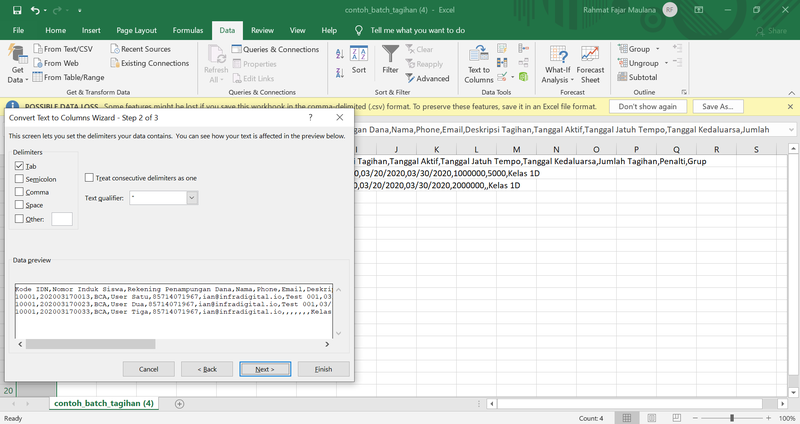Click zoom in plus button

[768, 418]
